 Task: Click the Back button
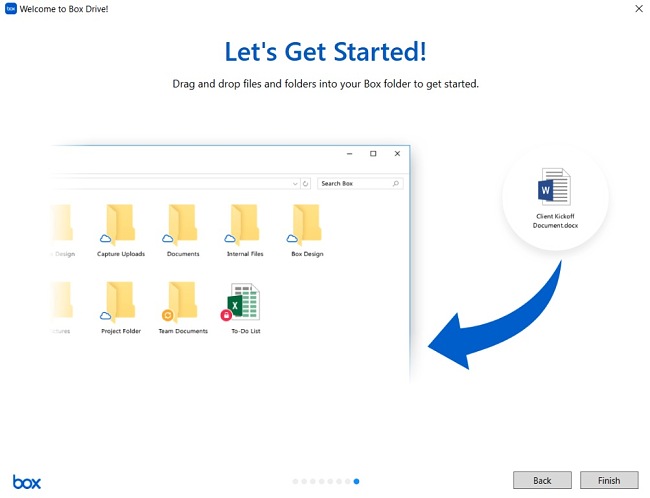pos(542,480)
